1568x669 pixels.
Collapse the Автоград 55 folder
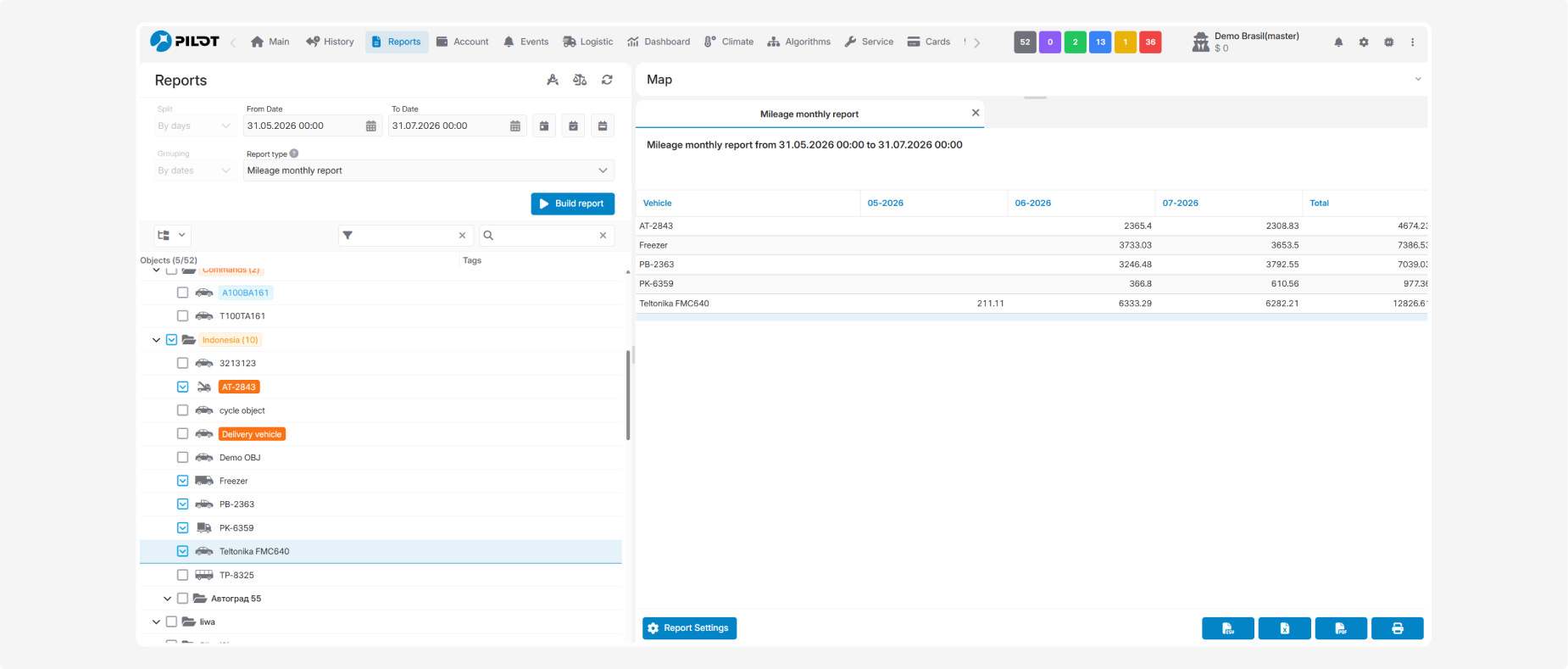click(x=167, y=599)
